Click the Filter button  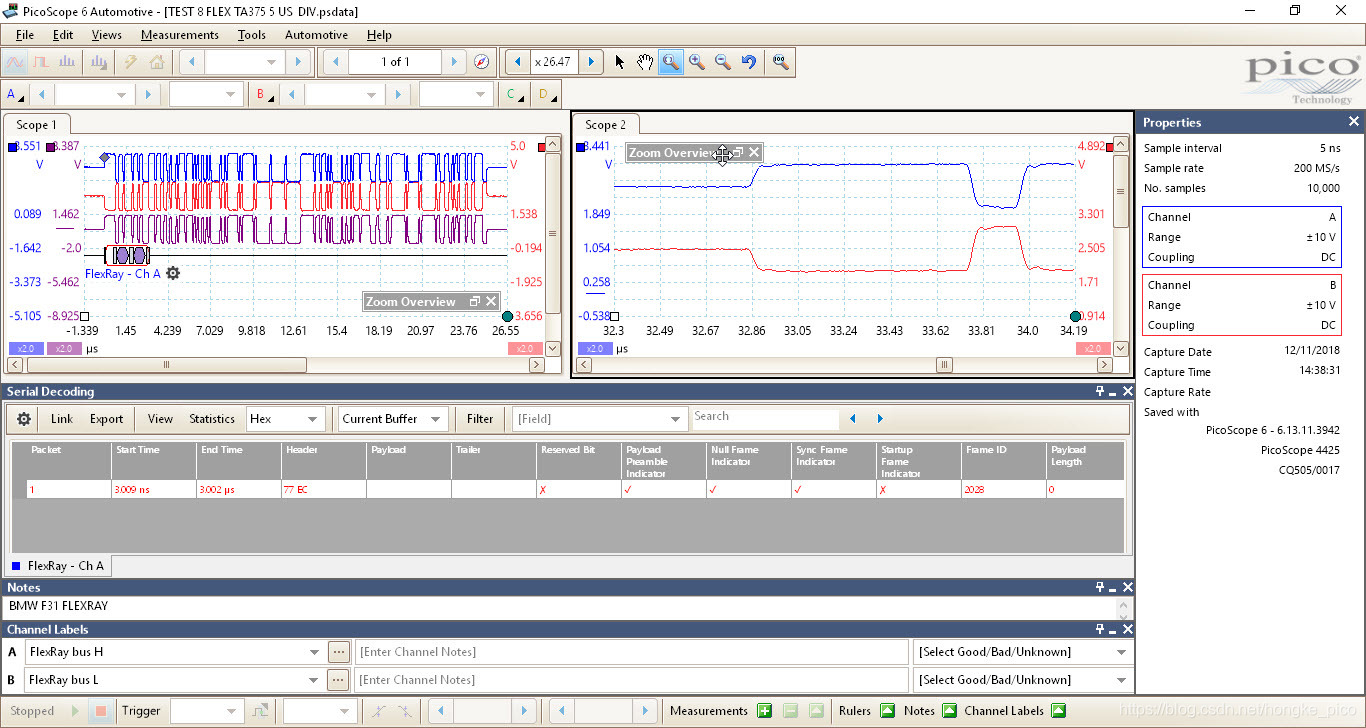click(x=480, y=419)
